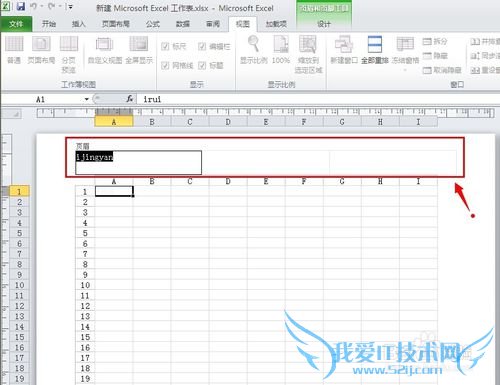
Task: Switch to the Data (数据) tab
Action: point(183,24)
